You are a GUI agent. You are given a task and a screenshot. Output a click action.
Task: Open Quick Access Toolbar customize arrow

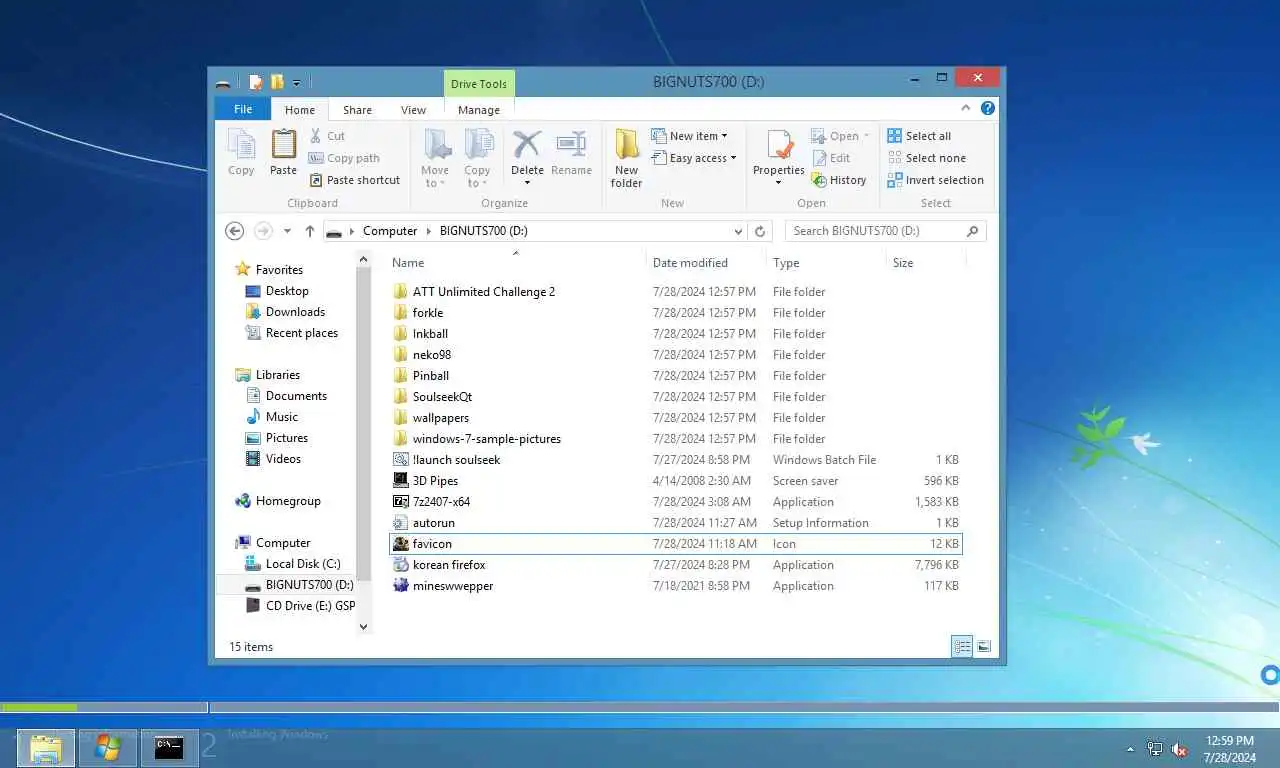297,82
